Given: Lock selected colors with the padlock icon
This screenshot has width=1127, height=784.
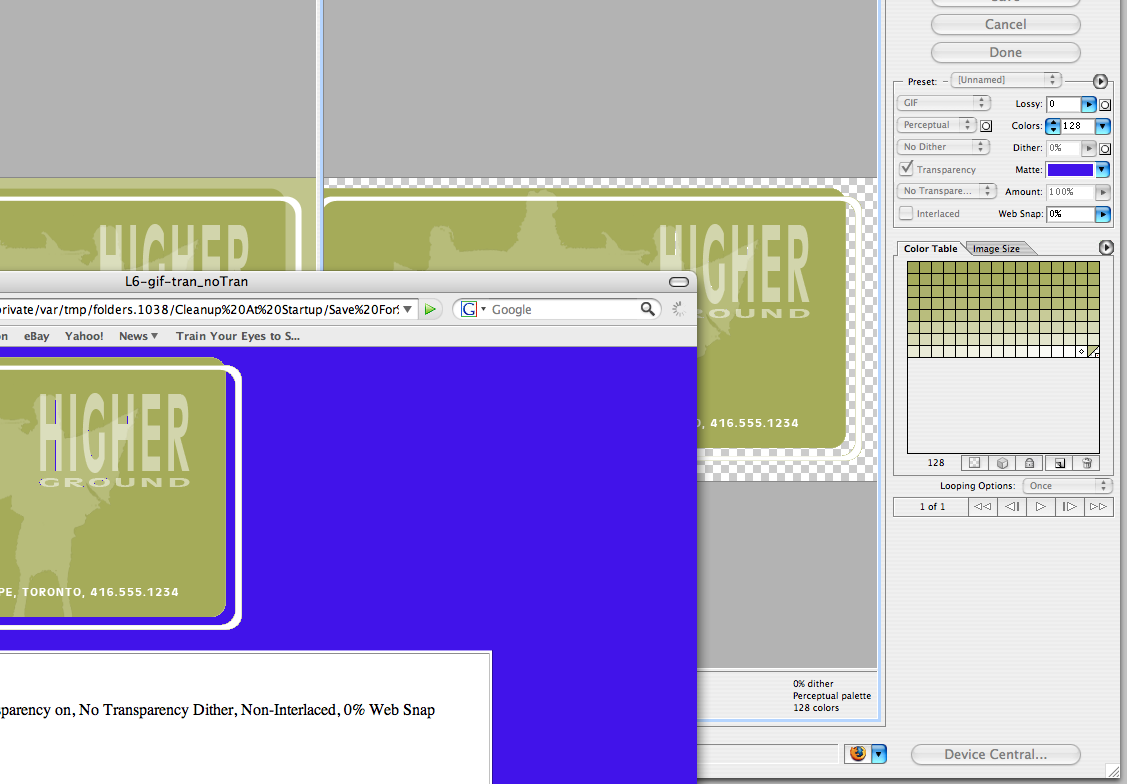Looking at the screenshot, I should click(1028, 463).
